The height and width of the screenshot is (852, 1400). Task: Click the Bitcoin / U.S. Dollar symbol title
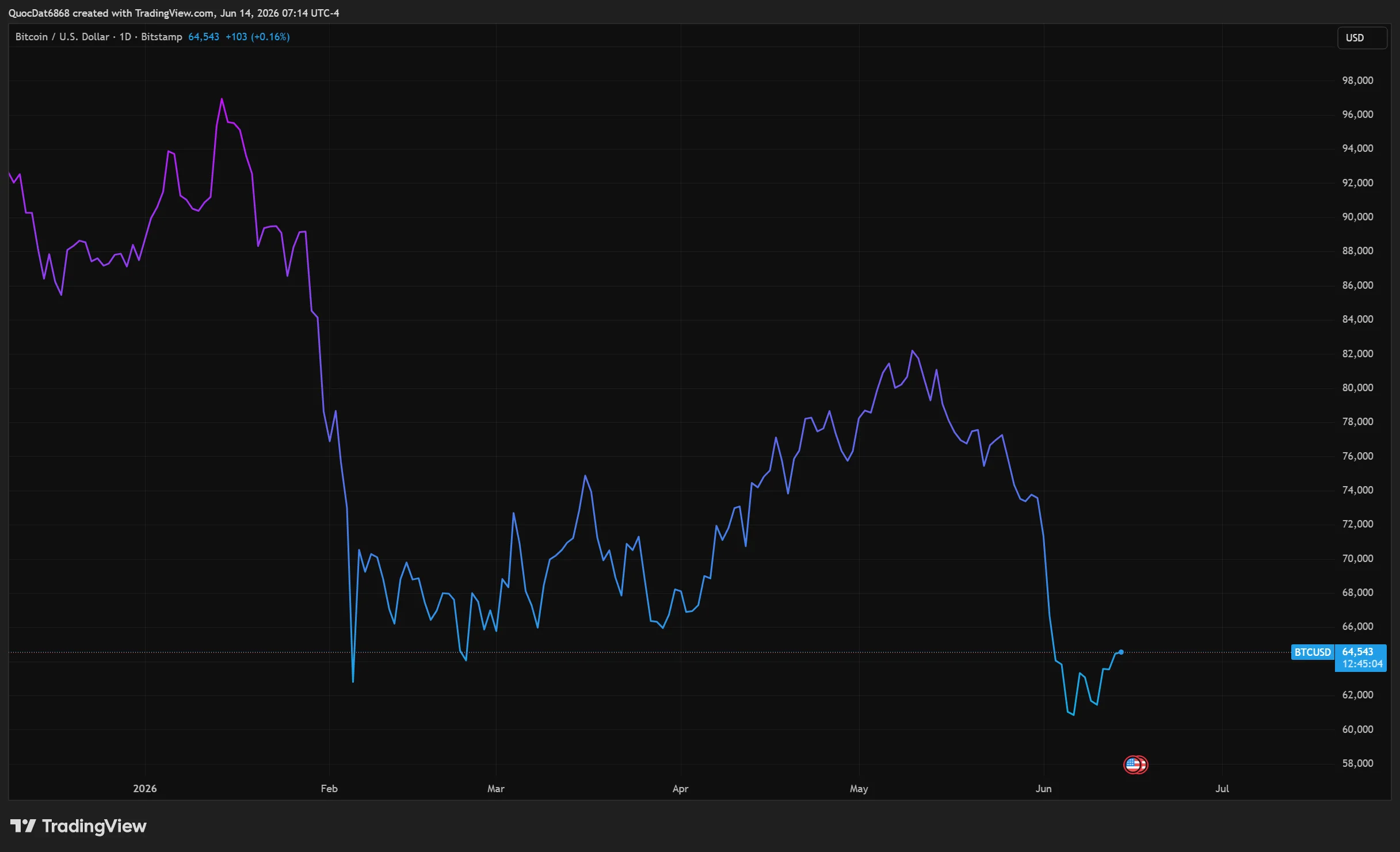[x=62, y=37]
